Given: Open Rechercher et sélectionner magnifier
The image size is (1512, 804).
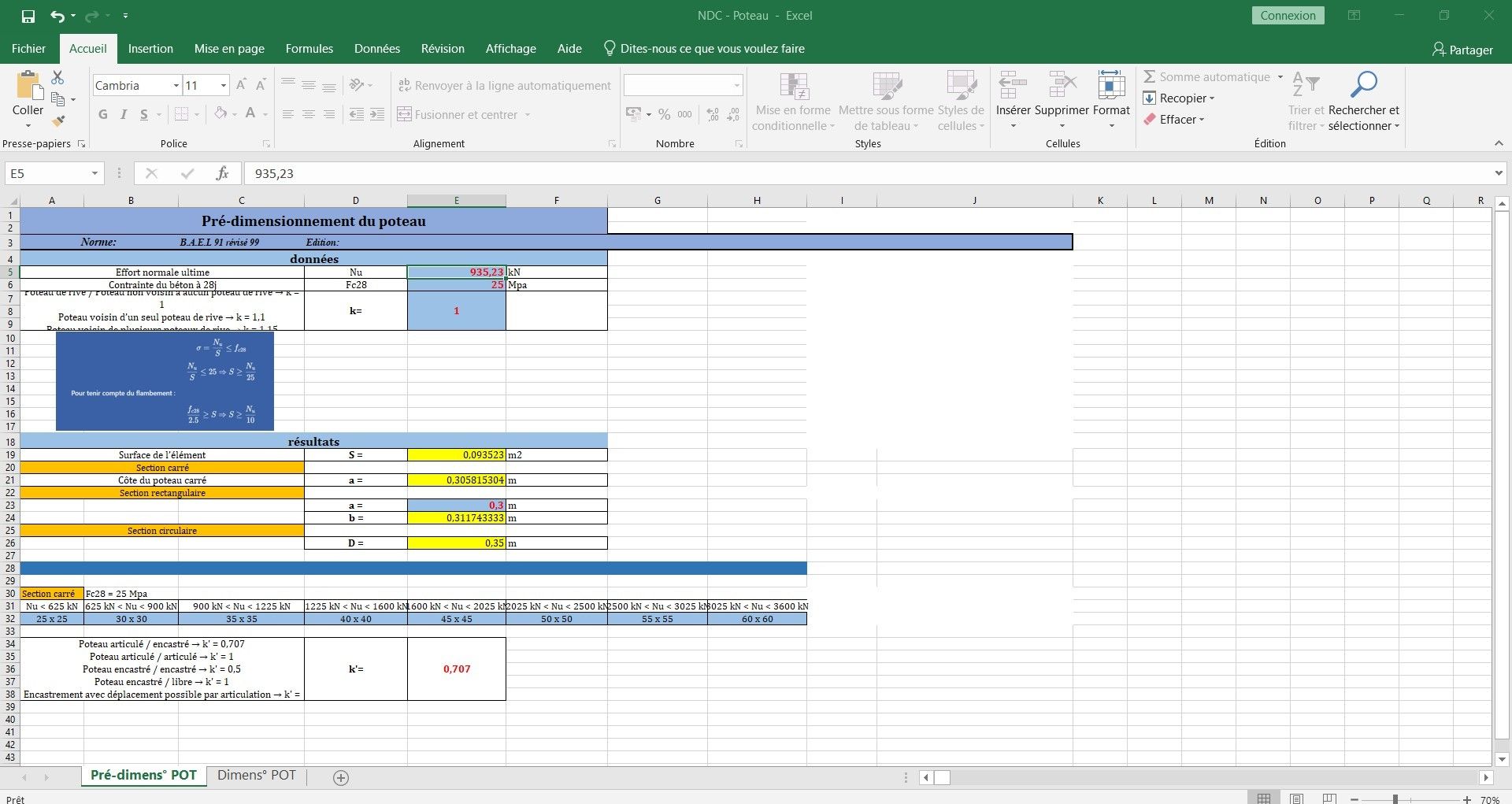Looking at the screenshot, I should [x=1363, y=85].
